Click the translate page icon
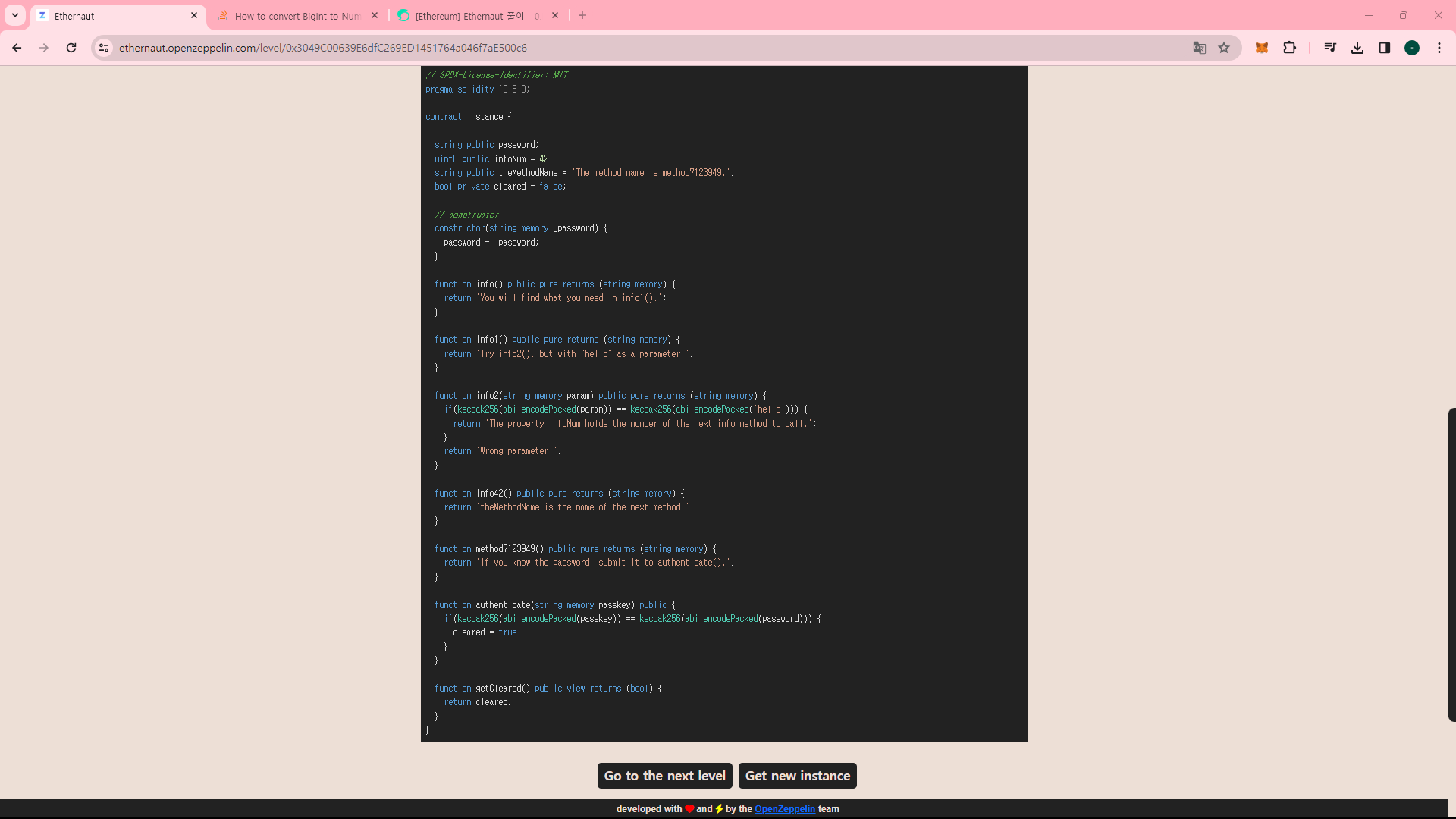This screenshot has height=819, width=1456. 1199,48
